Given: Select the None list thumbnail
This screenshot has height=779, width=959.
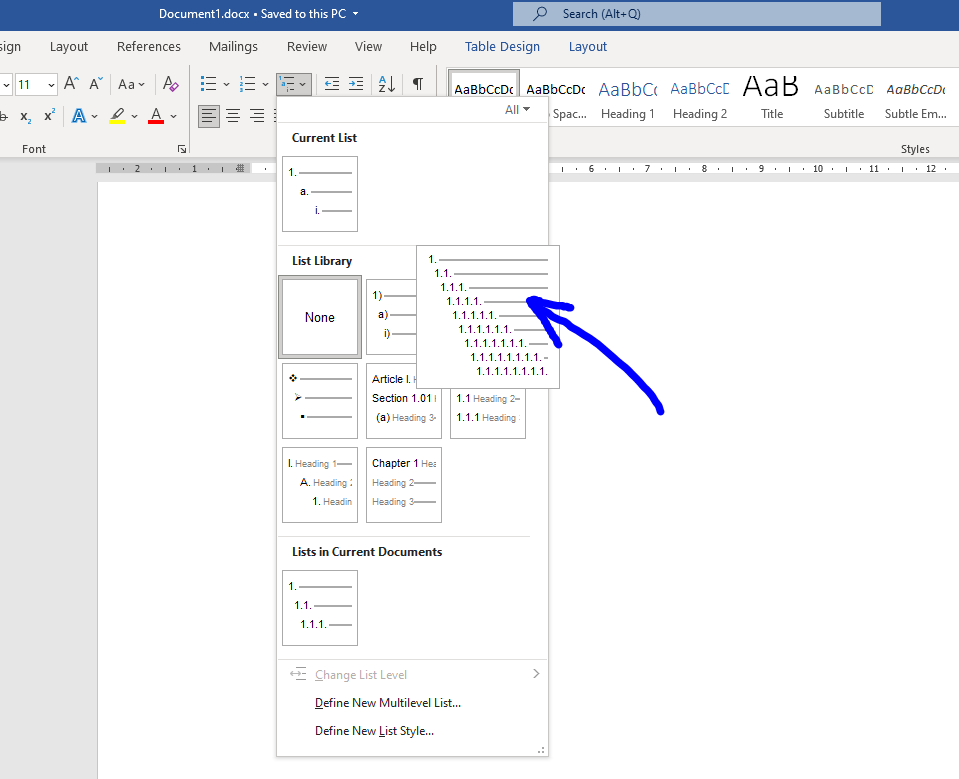Looking at the screenshot, I should point(320,317).
